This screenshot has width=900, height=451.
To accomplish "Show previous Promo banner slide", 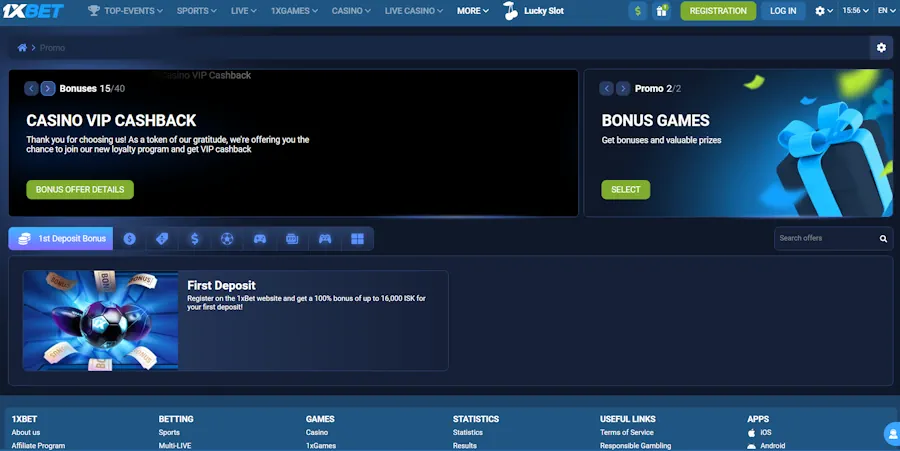I will (x=606, y=88).
